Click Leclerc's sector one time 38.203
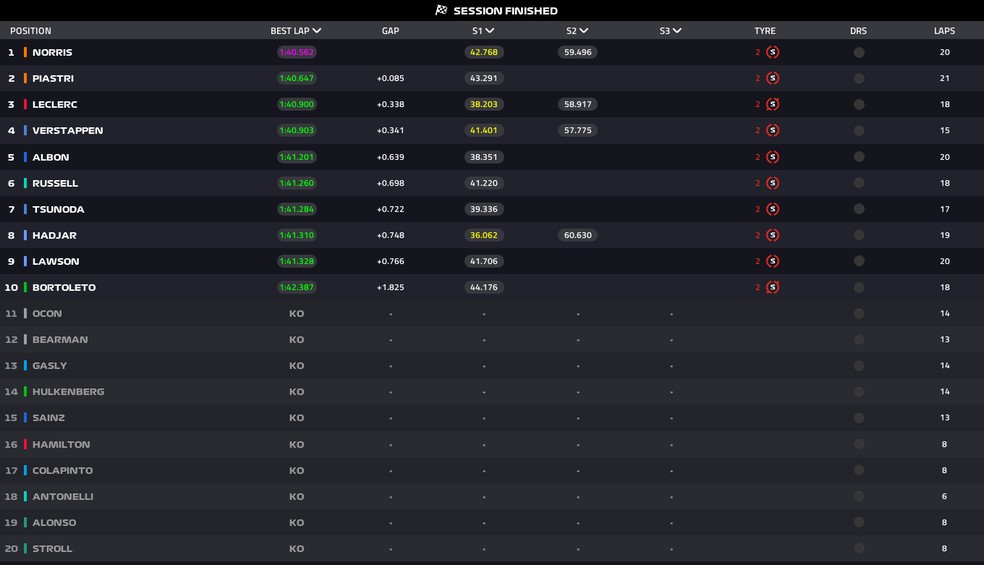984x565 pixels. point(484,104)
